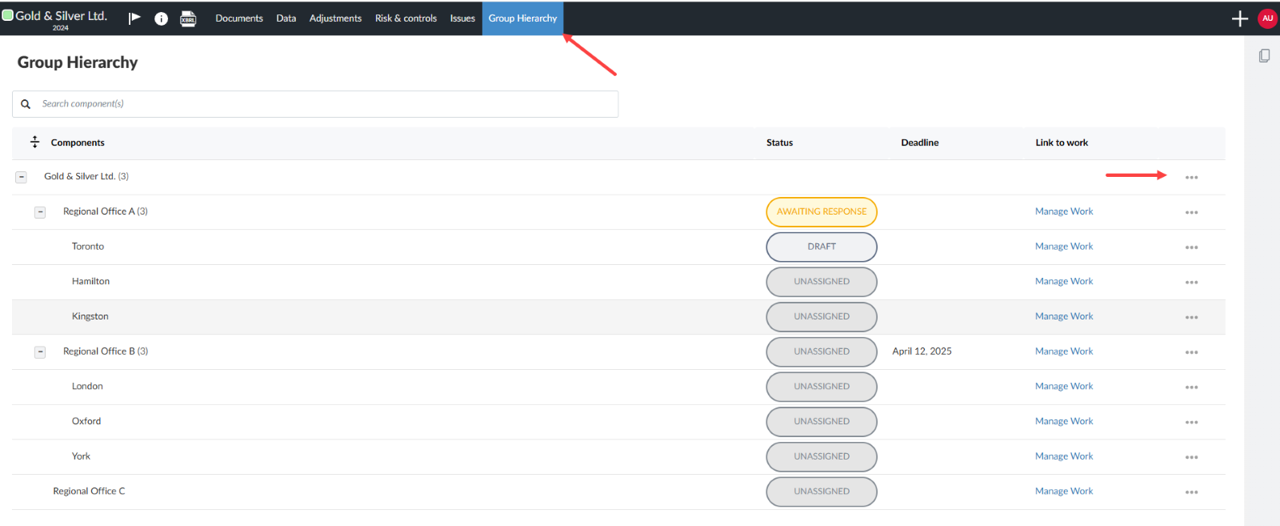Select the London component row
The width and height of the screenshot is (1280, 526).
point(618,387)
